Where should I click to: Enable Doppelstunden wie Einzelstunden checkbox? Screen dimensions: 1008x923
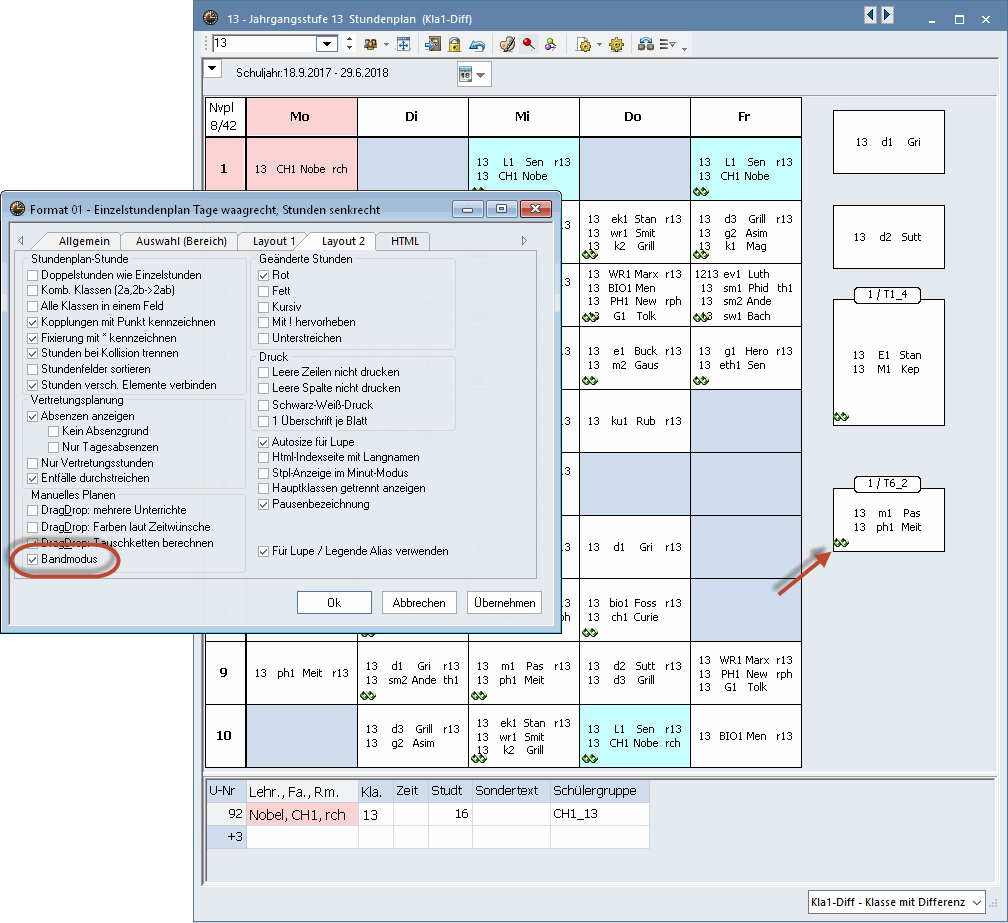click(34, 275)
